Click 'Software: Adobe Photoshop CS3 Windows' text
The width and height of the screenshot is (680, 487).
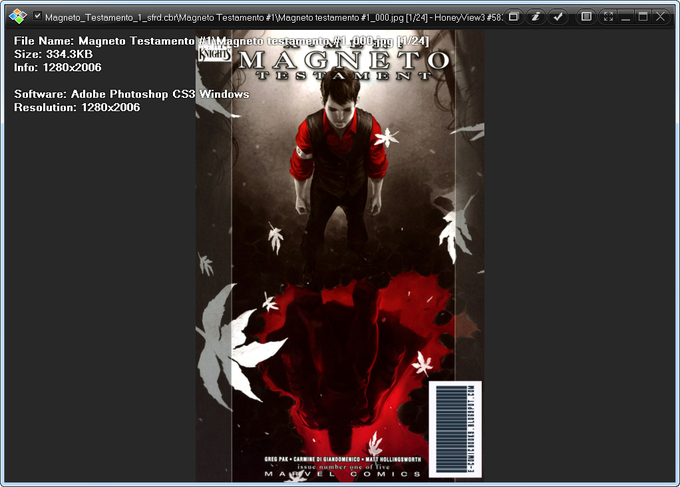pyautogui.click(x=131, y=94)
